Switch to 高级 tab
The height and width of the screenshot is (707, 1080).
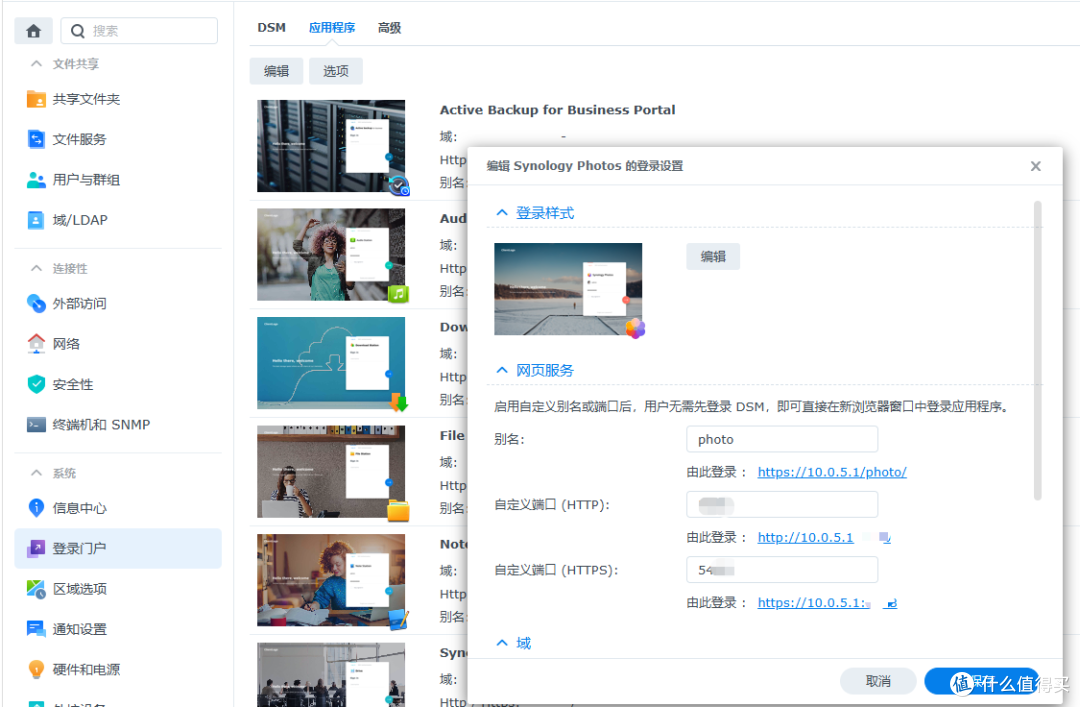click(x=389, y=28)
